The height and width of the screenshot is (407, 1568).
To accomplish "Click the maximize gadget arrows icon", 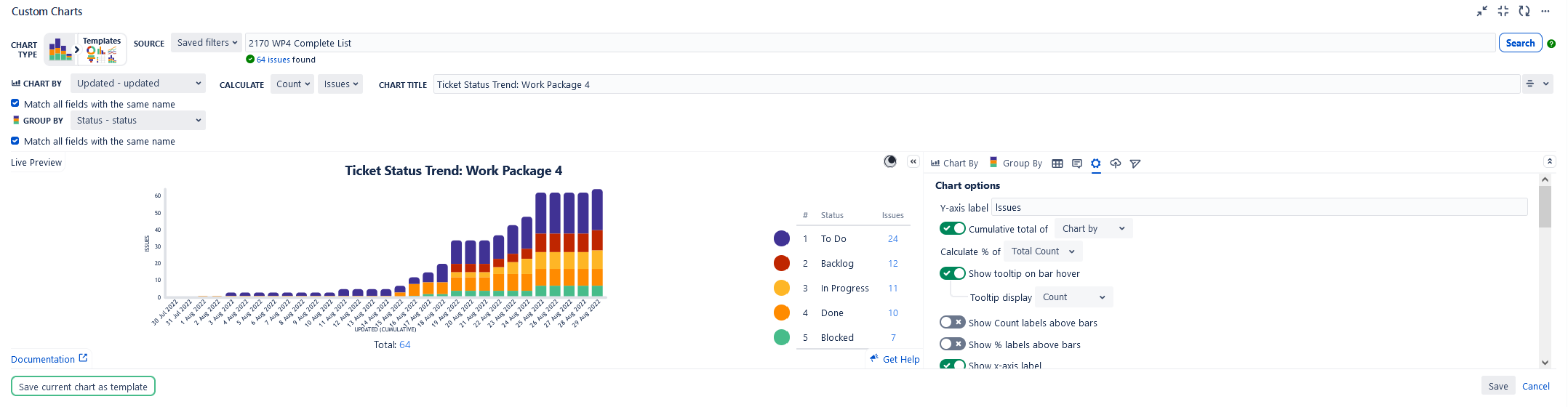I will (1503, 11).
